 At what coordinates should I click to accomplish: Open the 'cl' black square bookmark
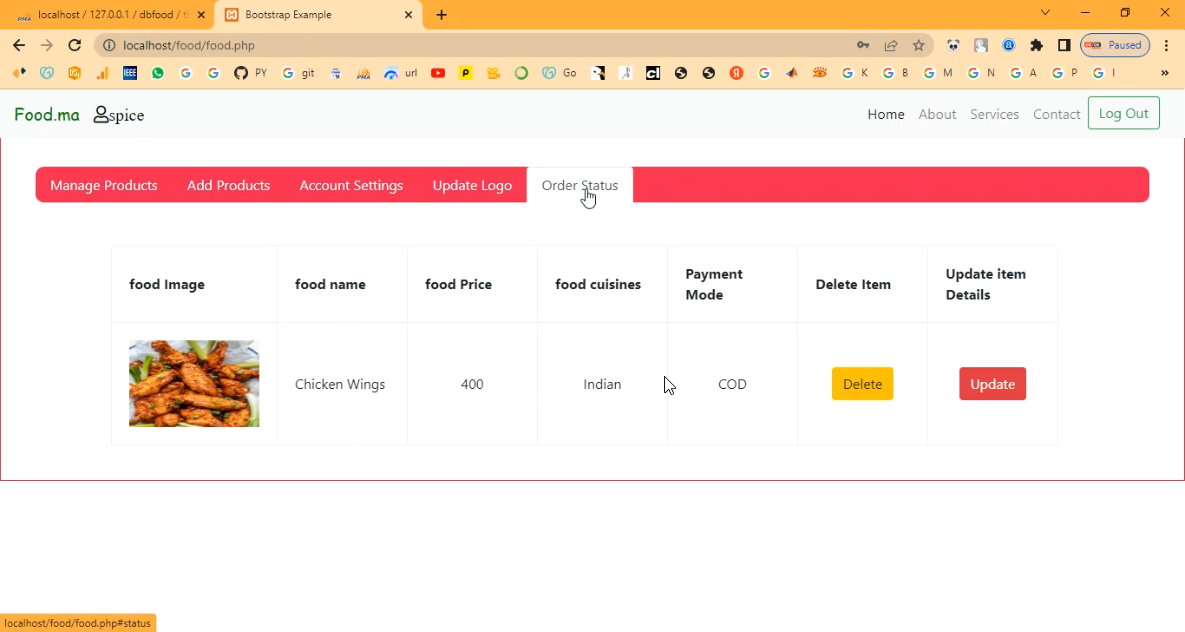coord(653,73)
